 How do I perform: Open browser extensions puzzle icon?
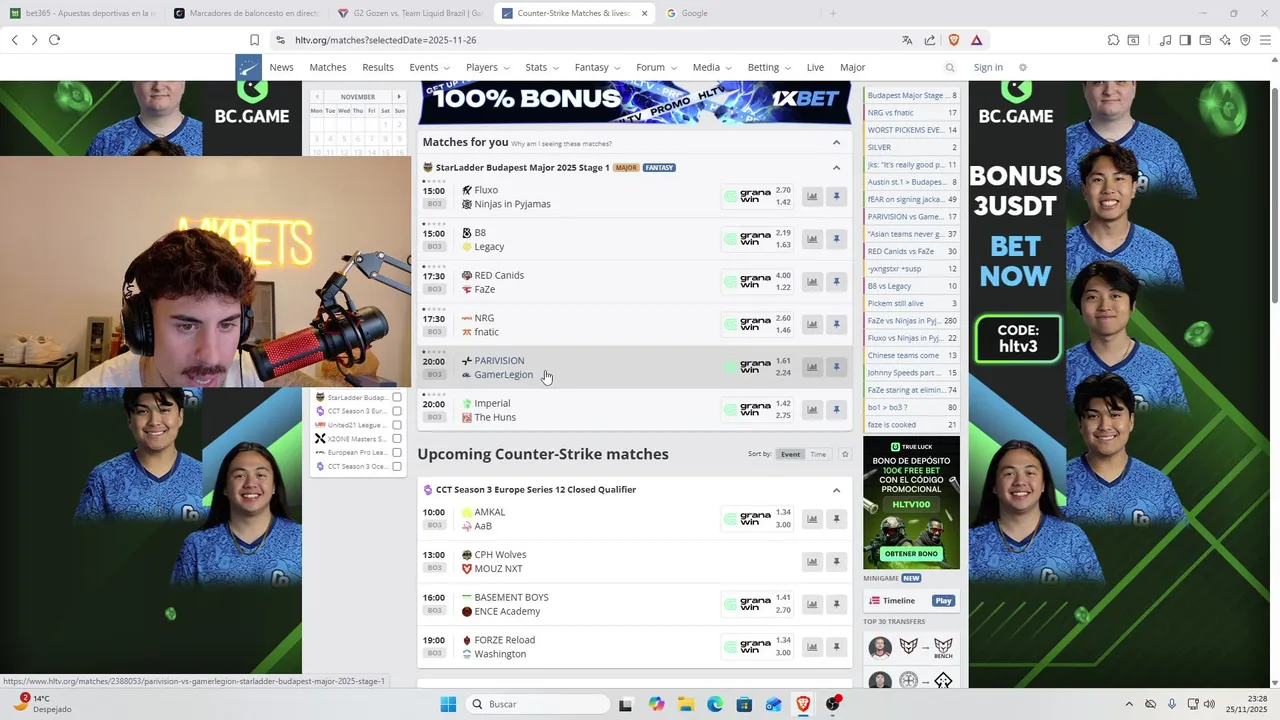[1113, 40]
